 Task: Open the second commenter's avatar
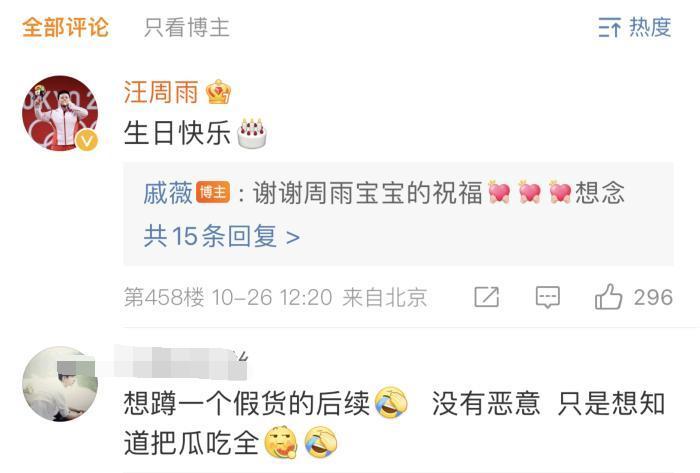(x=60, y=384)
